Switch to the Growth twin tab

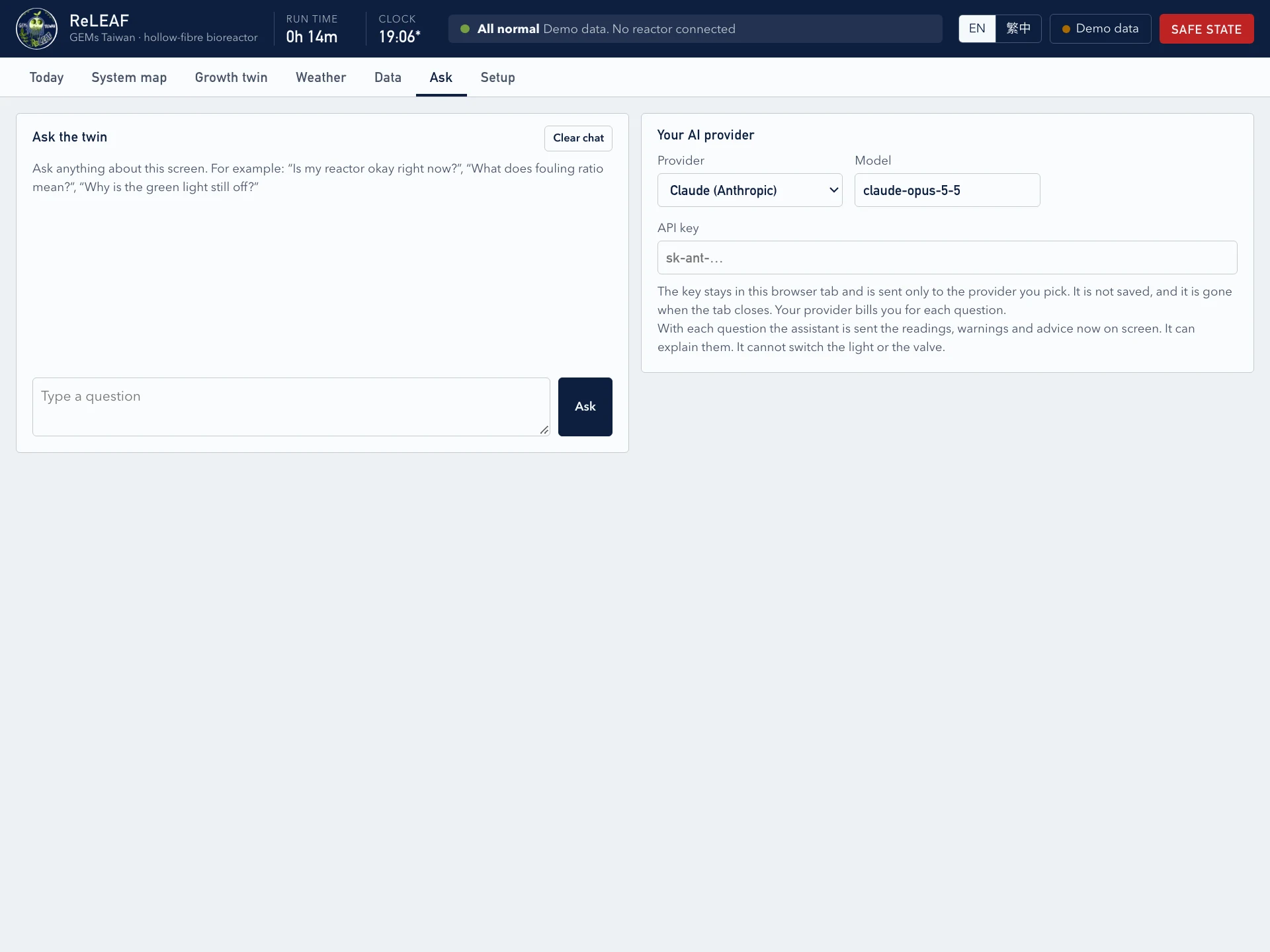(x=231, y=77)
